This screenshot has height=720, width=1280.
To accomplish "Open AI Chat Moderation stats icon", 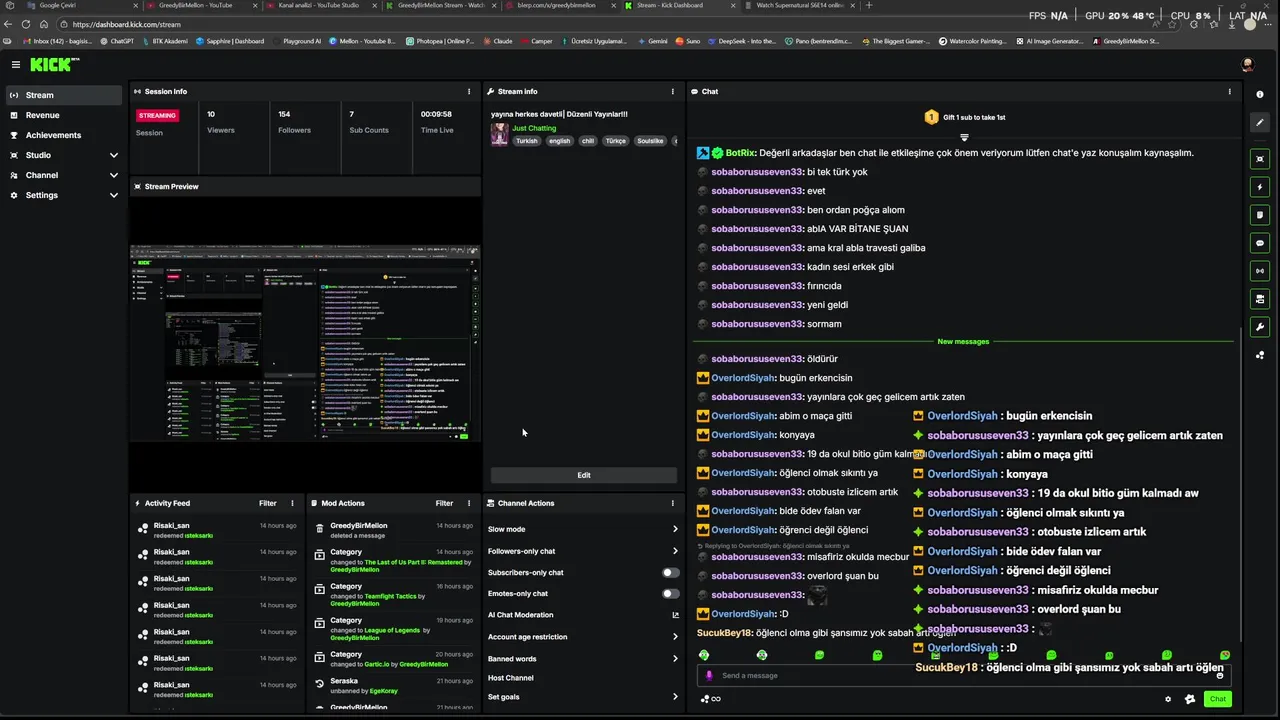I will [x=675, y=615].
